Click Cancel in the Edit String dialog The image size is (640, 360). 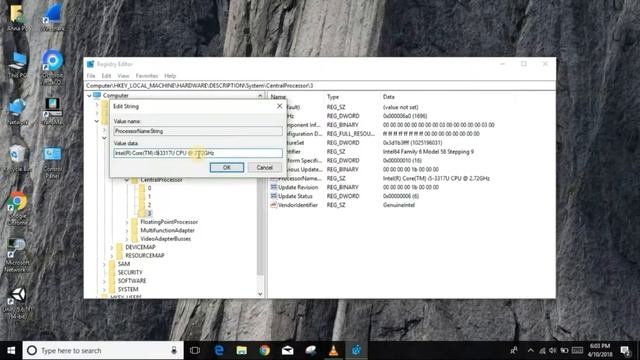(264, 167)
